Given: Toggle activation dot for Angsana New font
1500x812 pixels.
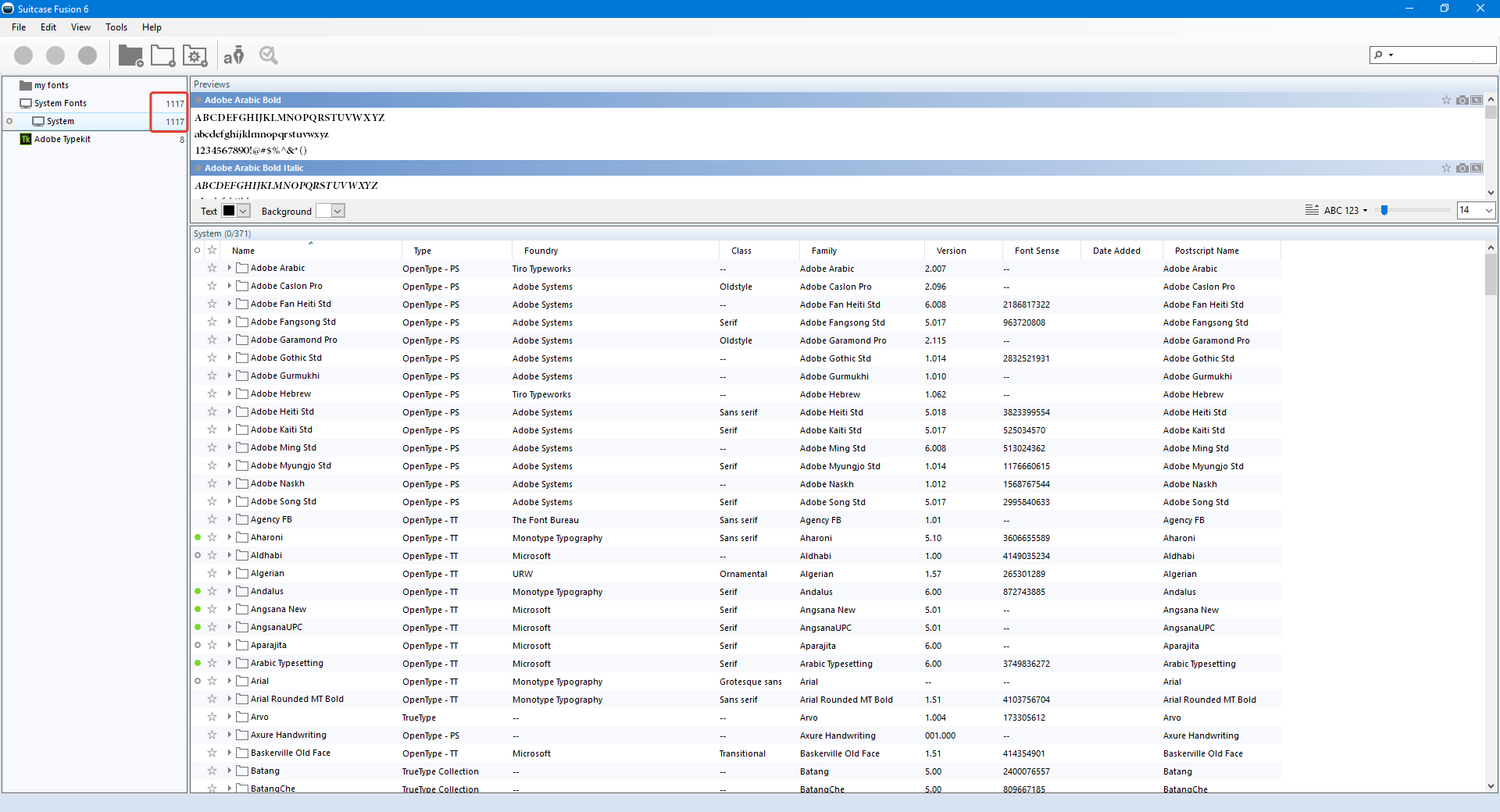Looking at the screenshot, I should pyautogui.click(x=198, y=609).
